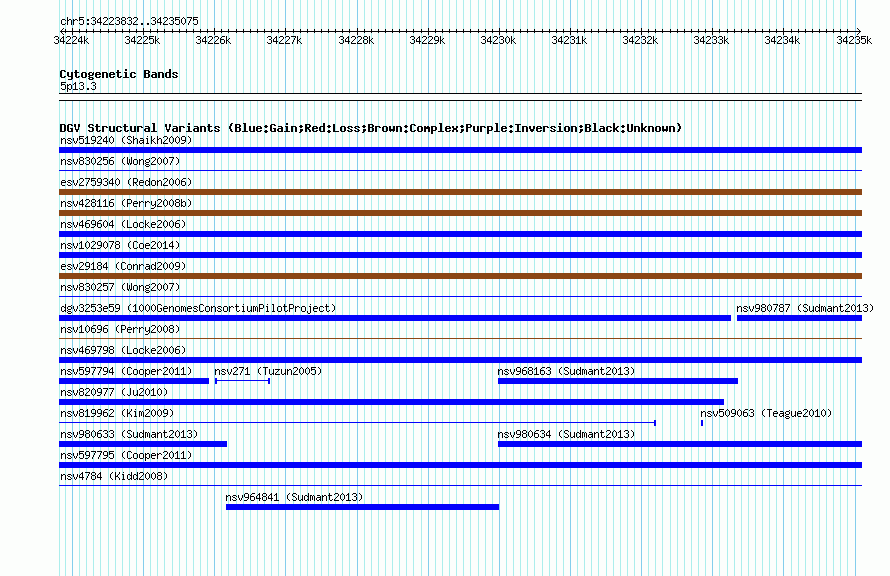Open dgv3253e59 (1000GenomesConsortiumPilotProject) label
Viewport: 890px width, 576px height.
click(198, 308)
